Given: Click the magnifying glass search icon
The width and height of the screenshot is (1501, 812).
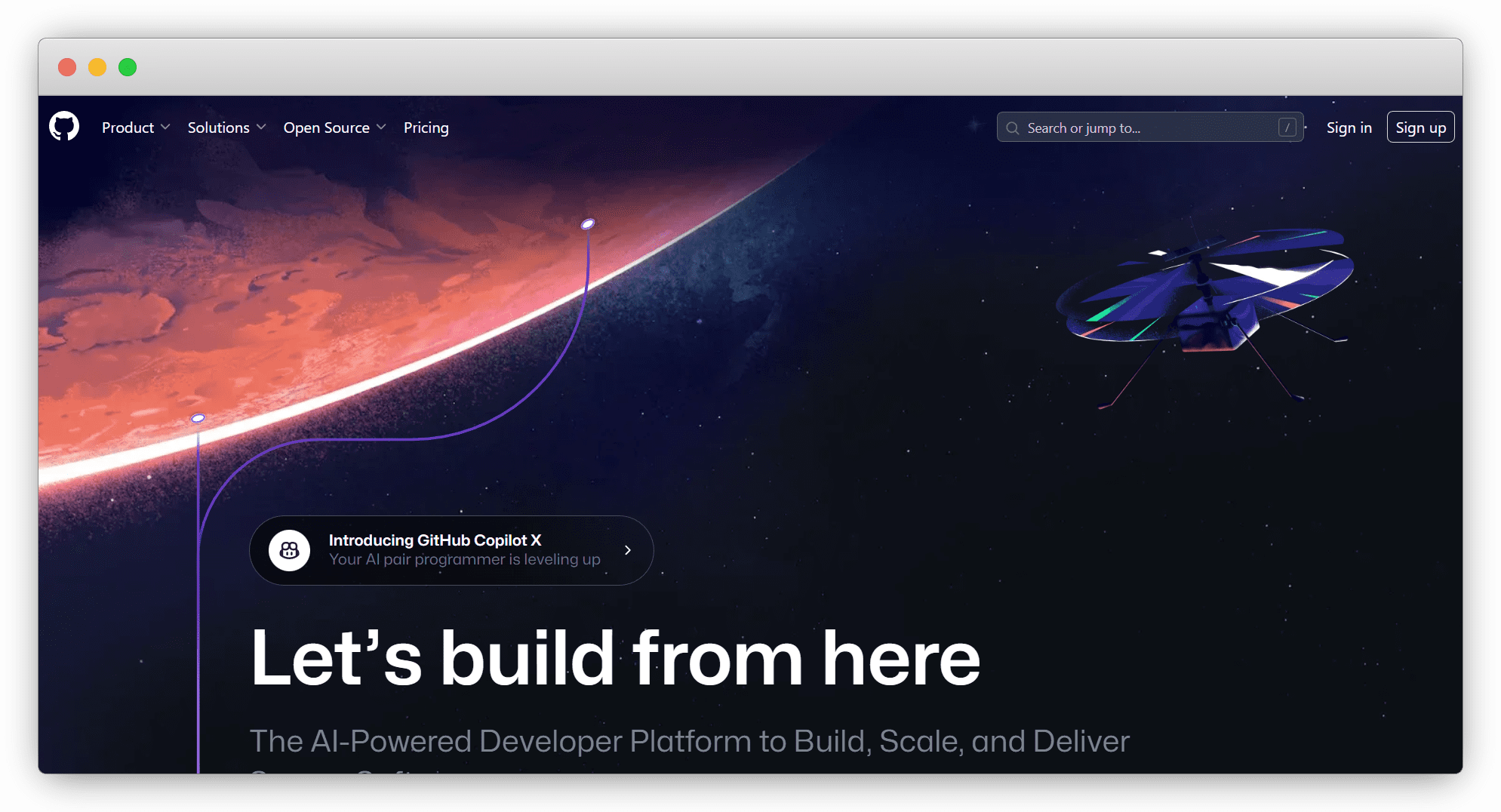Looking at the screenshot, I should coord(1013,128).
